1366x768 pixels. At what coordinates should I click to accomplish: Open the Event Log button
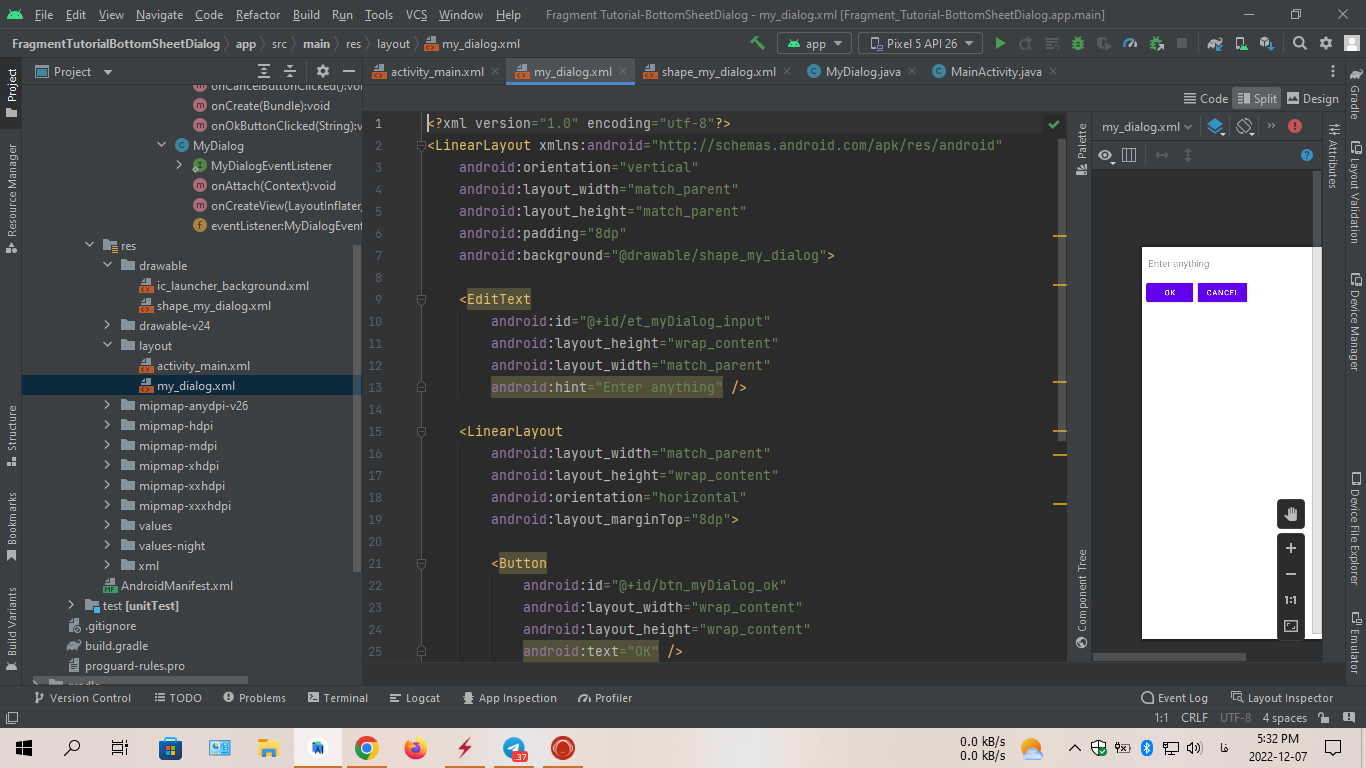[x=1174, y=697]
